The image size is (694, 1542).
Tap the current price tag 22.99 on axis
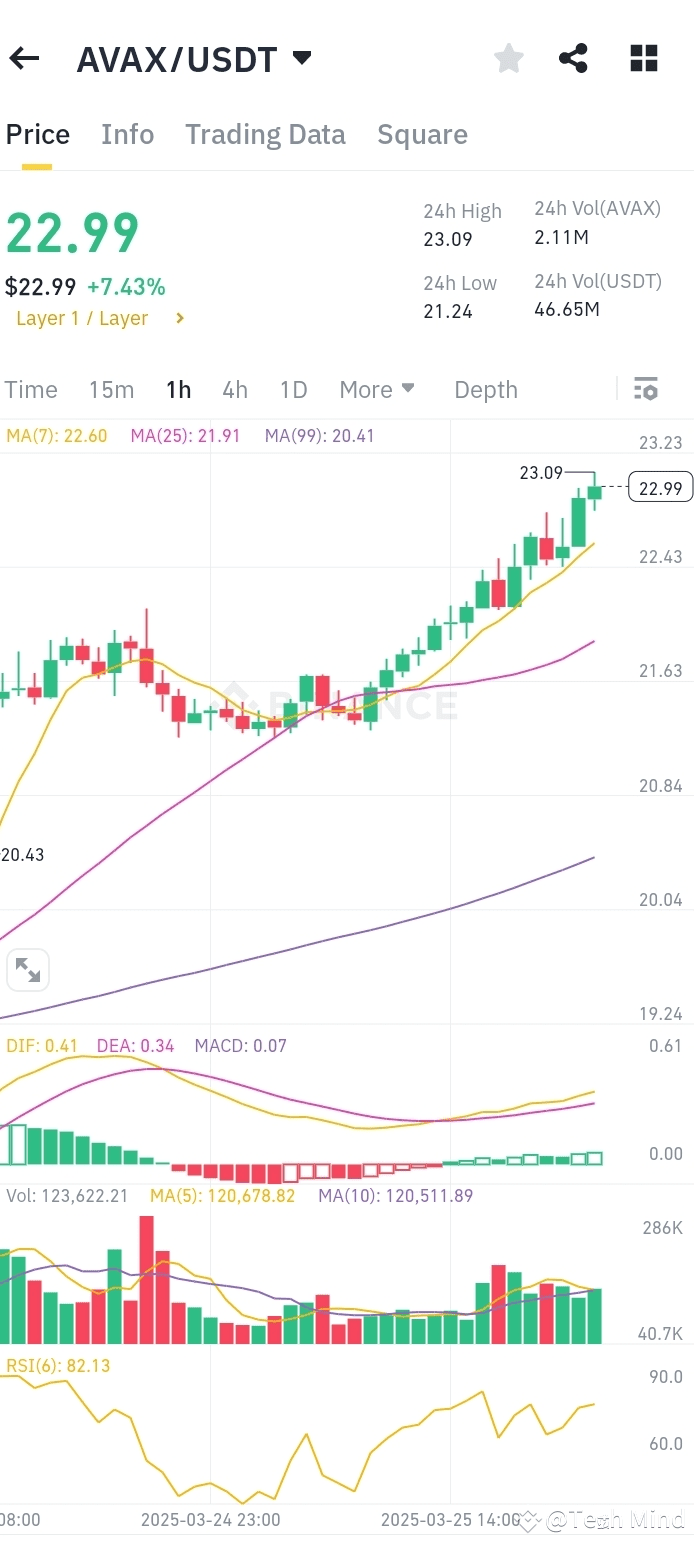661,488
